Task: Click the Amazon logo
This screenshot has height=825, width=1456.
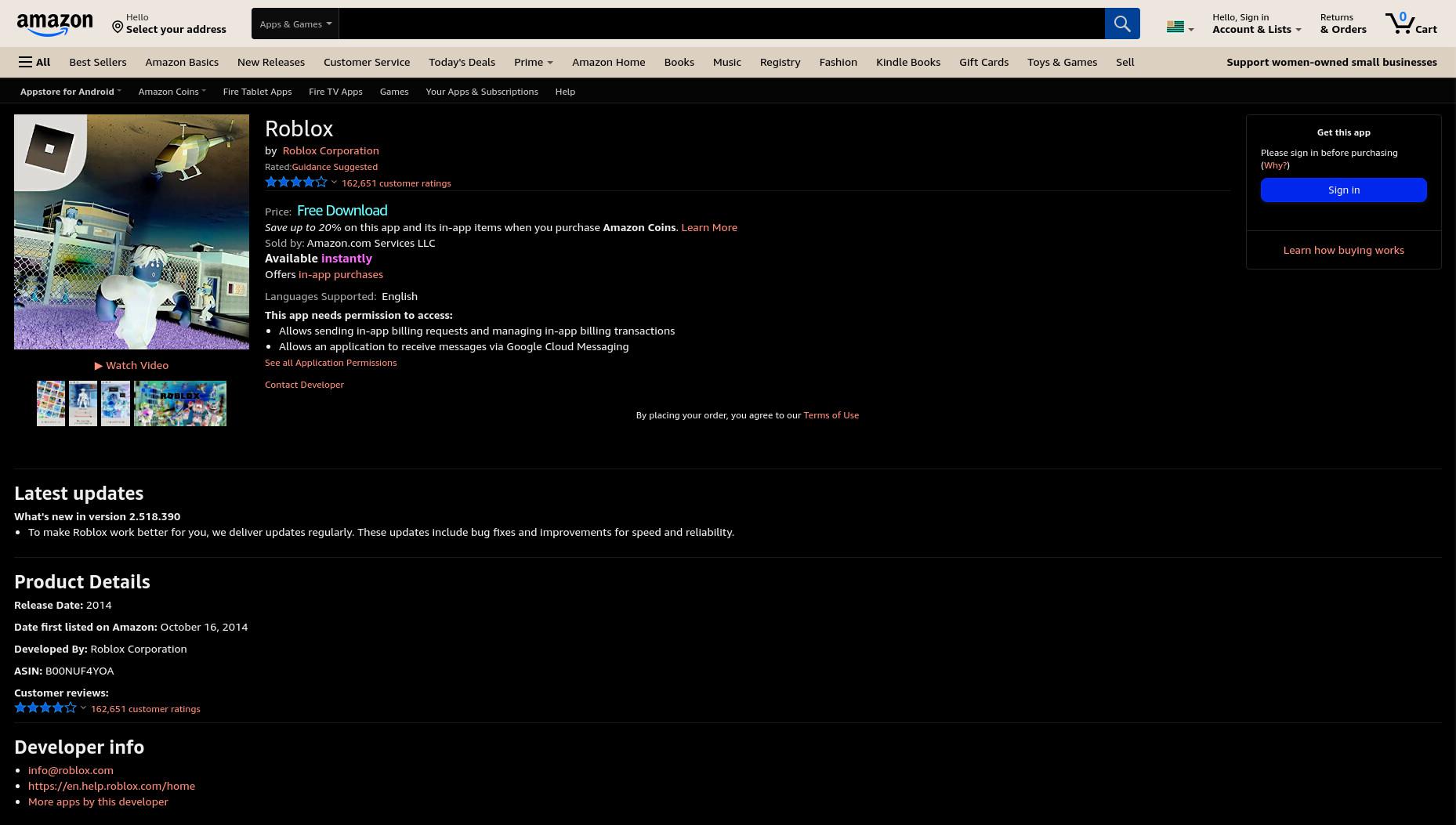Action: 54,24
